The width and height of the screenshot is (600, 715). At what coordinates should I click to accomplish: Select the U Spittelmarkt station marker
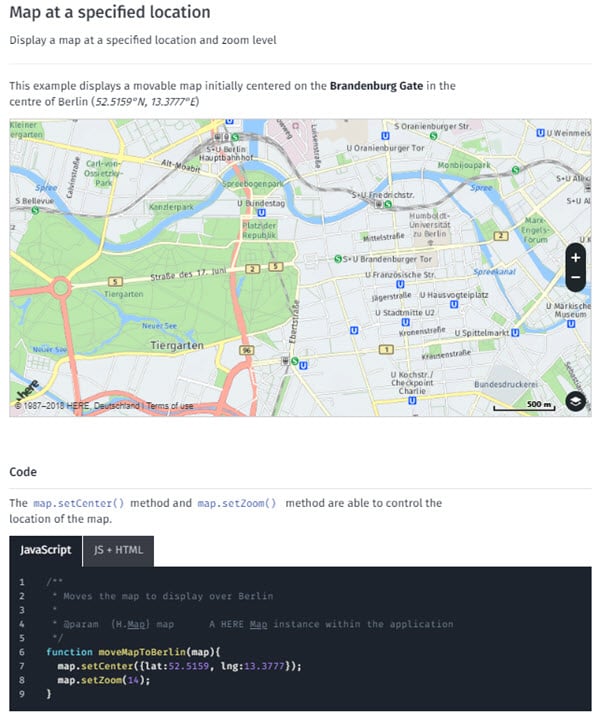[515, 332]
